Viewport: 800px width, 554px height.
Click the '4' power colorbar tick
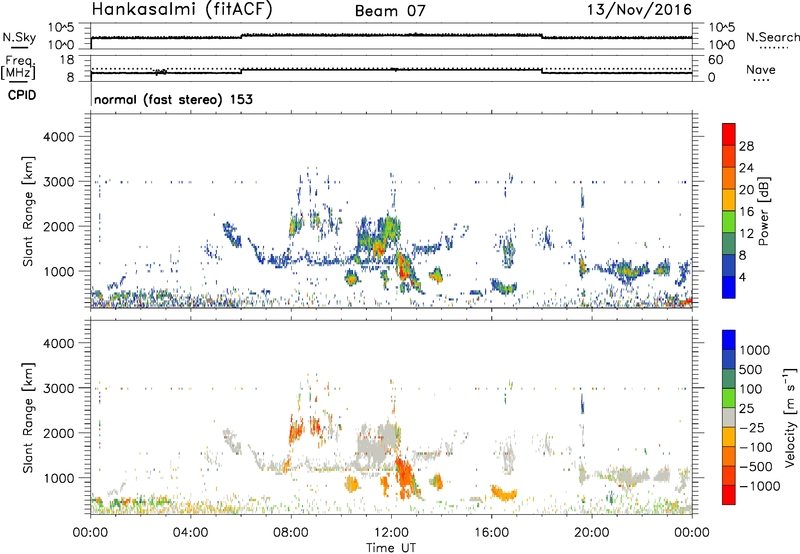point(742,277)
